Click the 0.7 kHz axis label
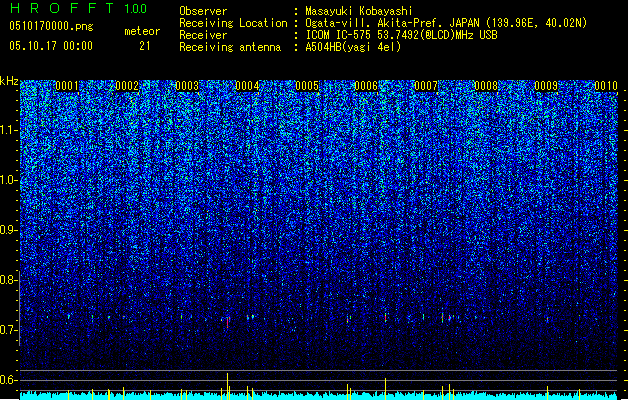629x400 pixels. tap(8, 330)
